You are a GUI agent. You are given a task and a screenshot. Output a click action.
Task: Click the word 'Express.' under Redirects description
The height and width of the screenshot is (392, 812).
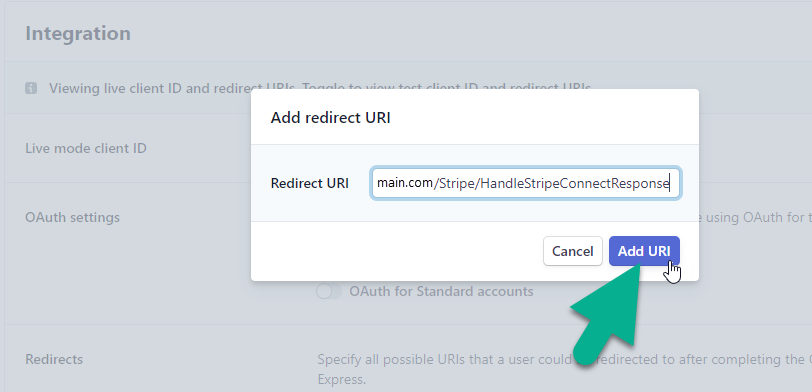(x=342, y=380)
